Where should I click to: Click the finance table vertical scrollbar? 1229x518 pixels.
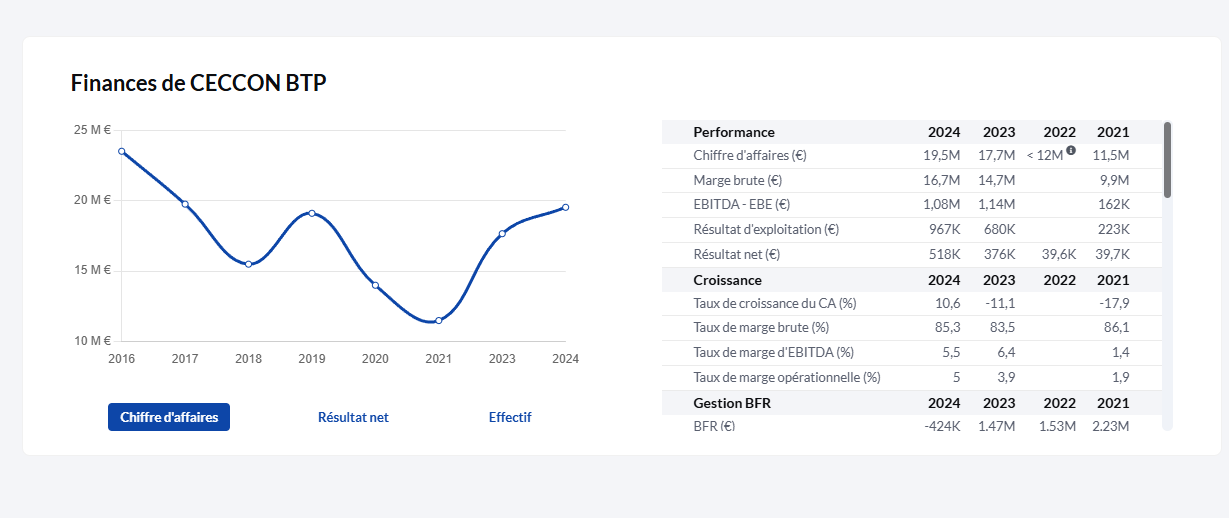point(1167,160)
